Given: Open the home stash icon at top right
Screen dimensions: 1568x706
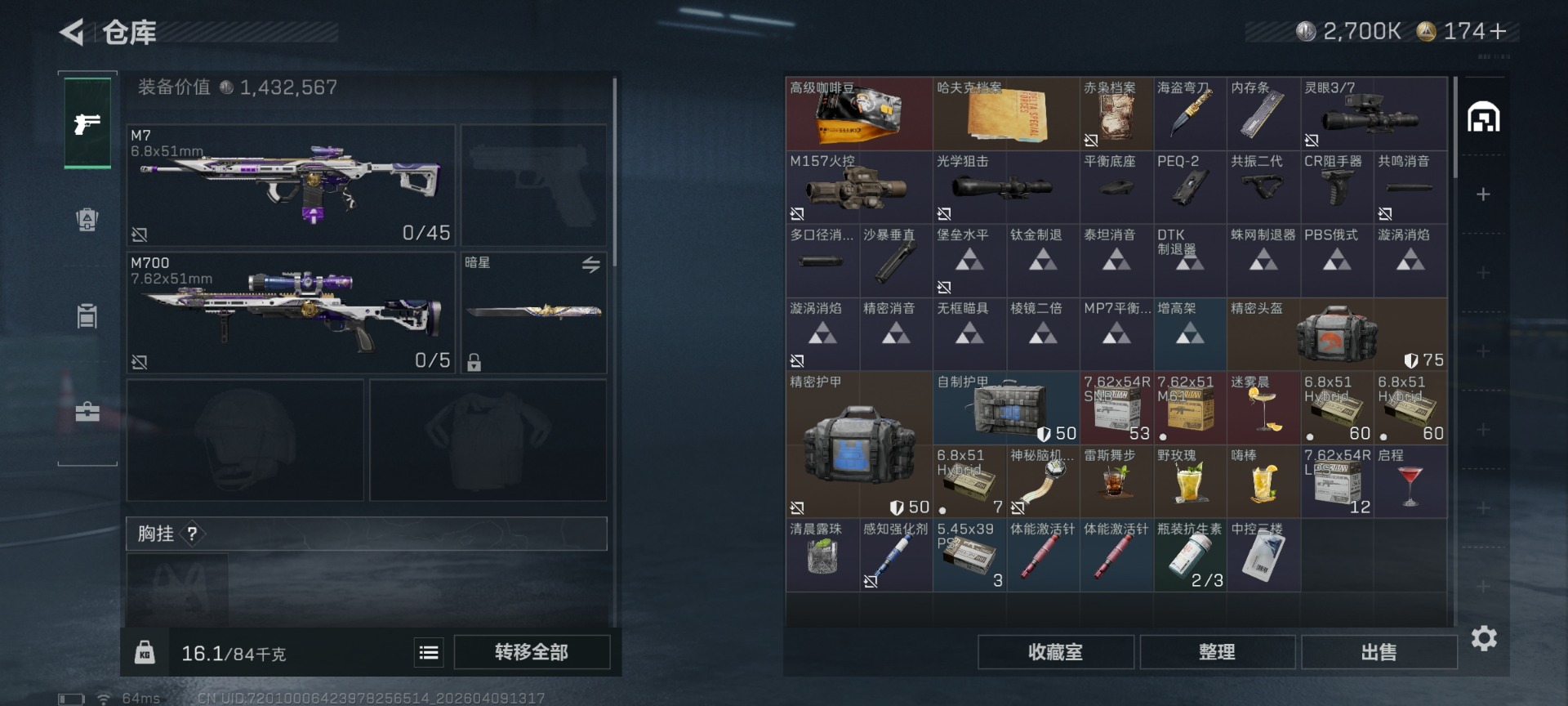Looking at the screenshot, I should click(1483, 118).
